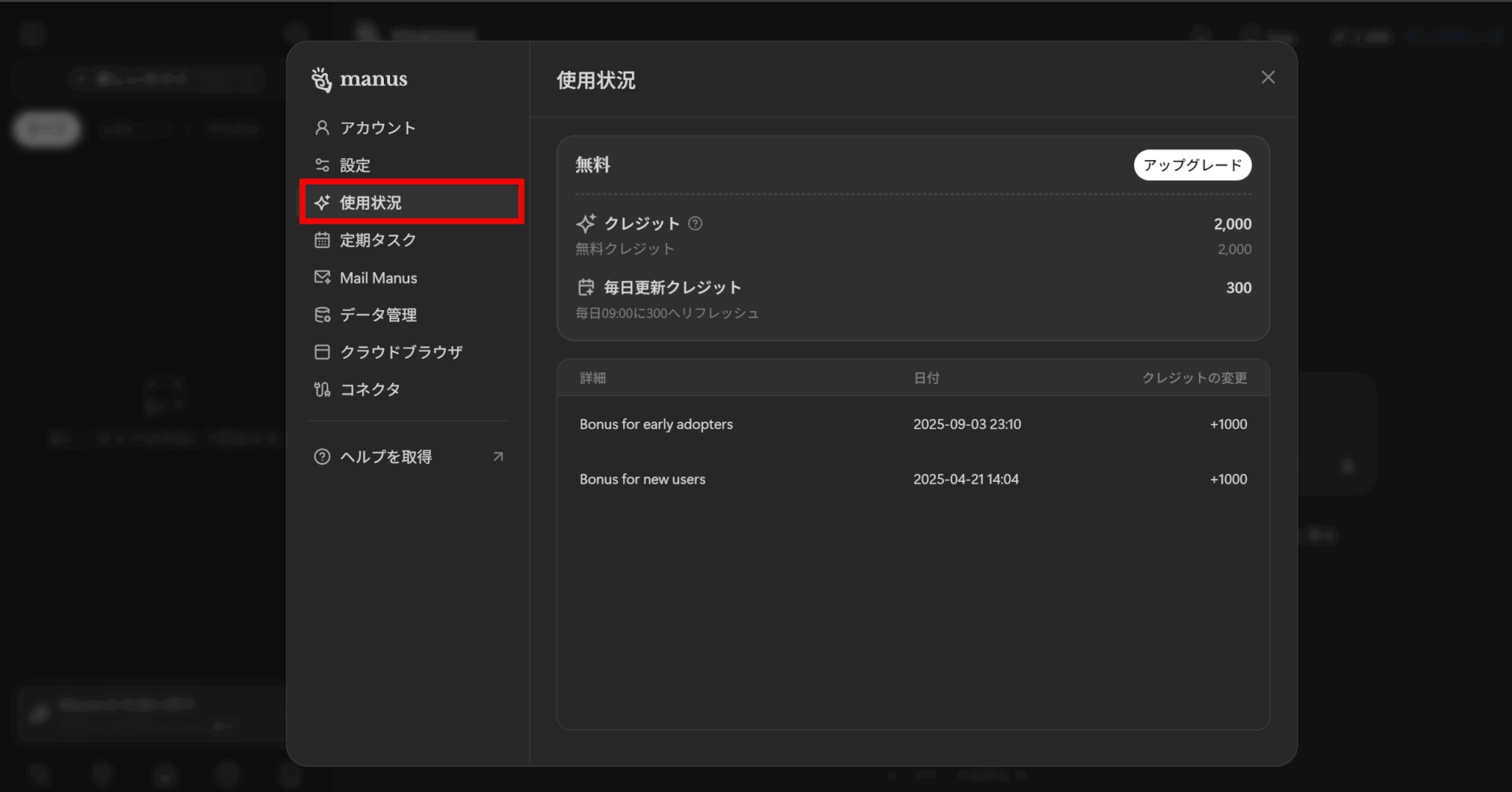Click the sparkle icon beside 使用状況 in the sidebar
Screen dimensions: 1512x792
(322, 202)
